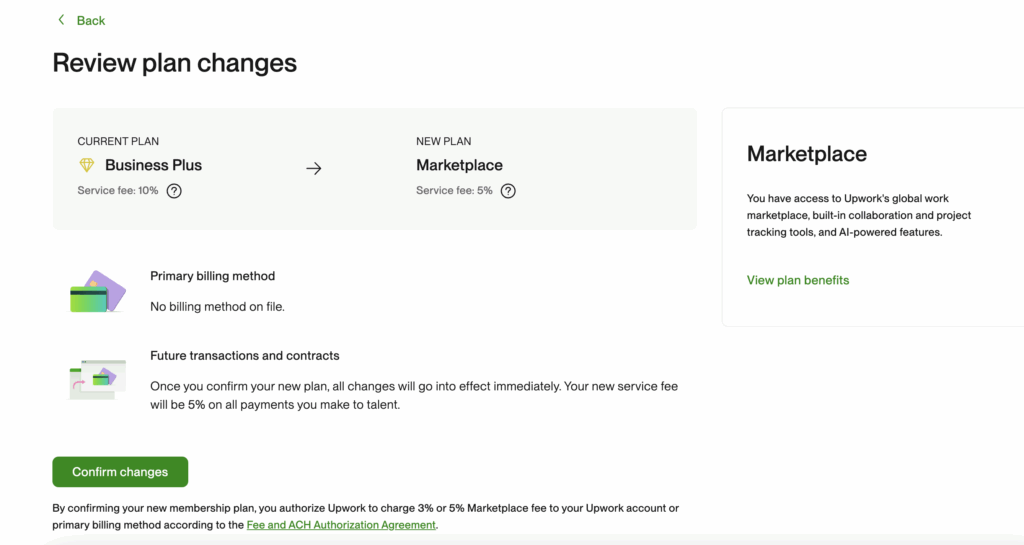1024x545 pixels.
Task: Click the future transactions illustration
Action: tap(98, 379)
